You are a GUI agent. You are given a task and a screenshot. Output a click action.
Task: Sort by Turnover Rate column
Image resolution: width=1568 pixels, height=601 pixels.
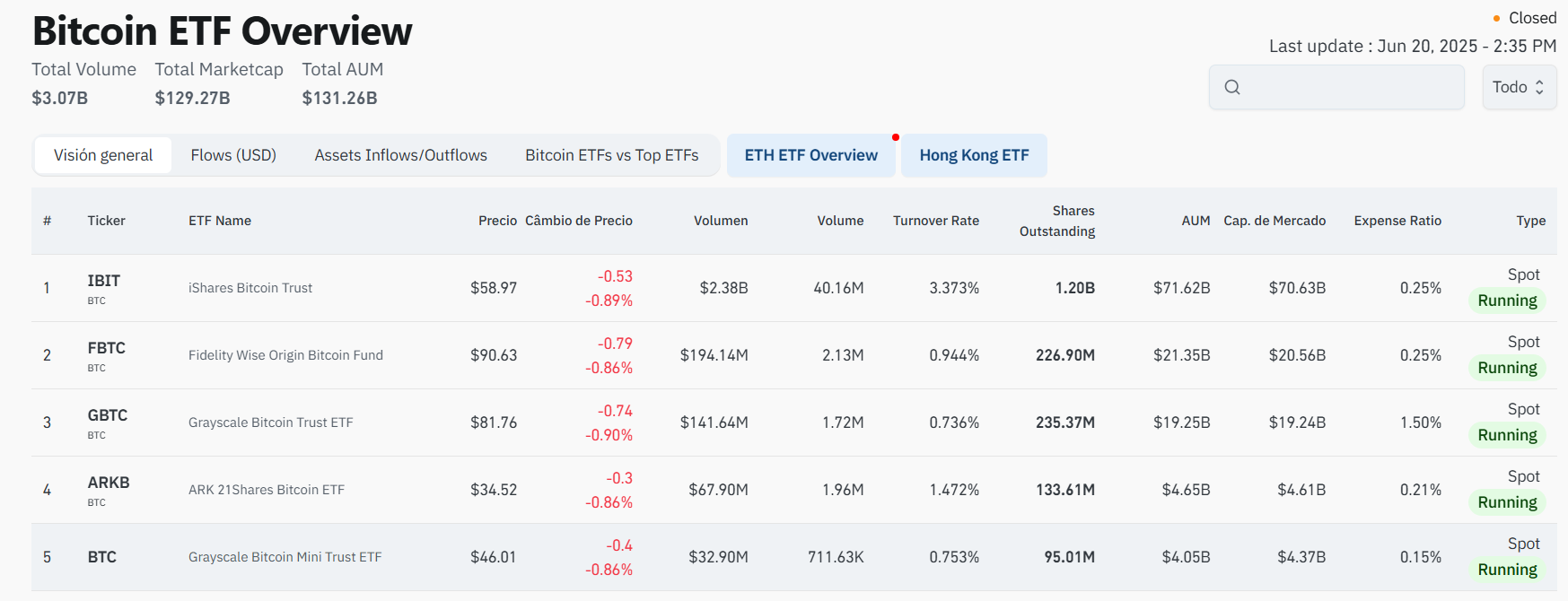point(936,221)
